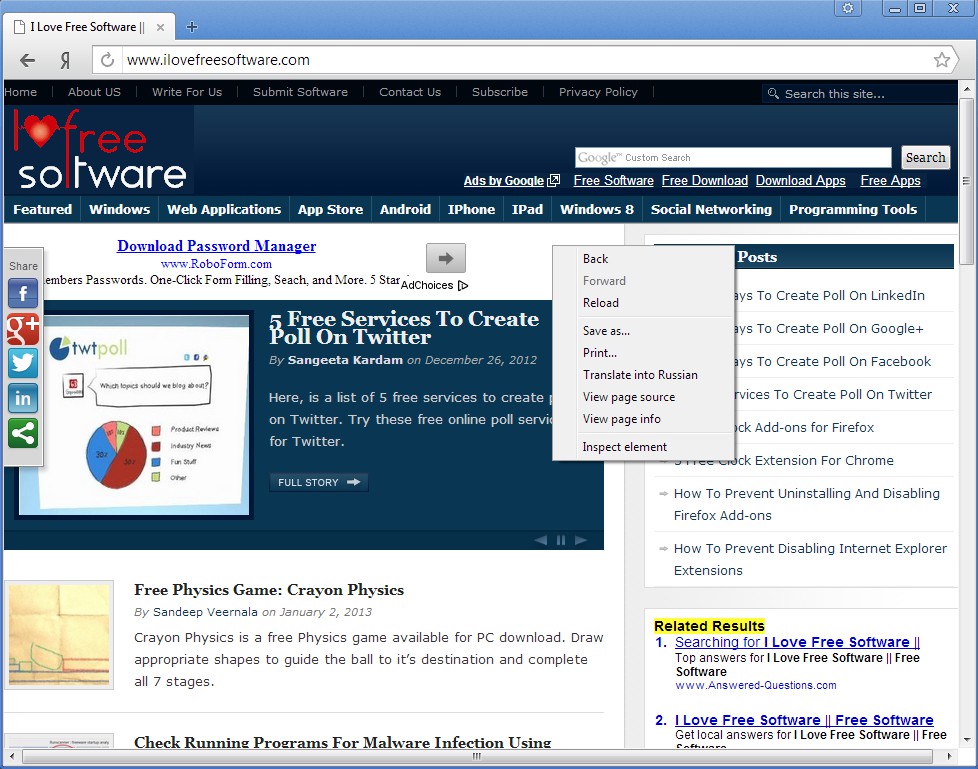Image resolution: width=978 pixels, height=769 pixels.
Task: Share the page on Twitter
Action: coord(23,363)
